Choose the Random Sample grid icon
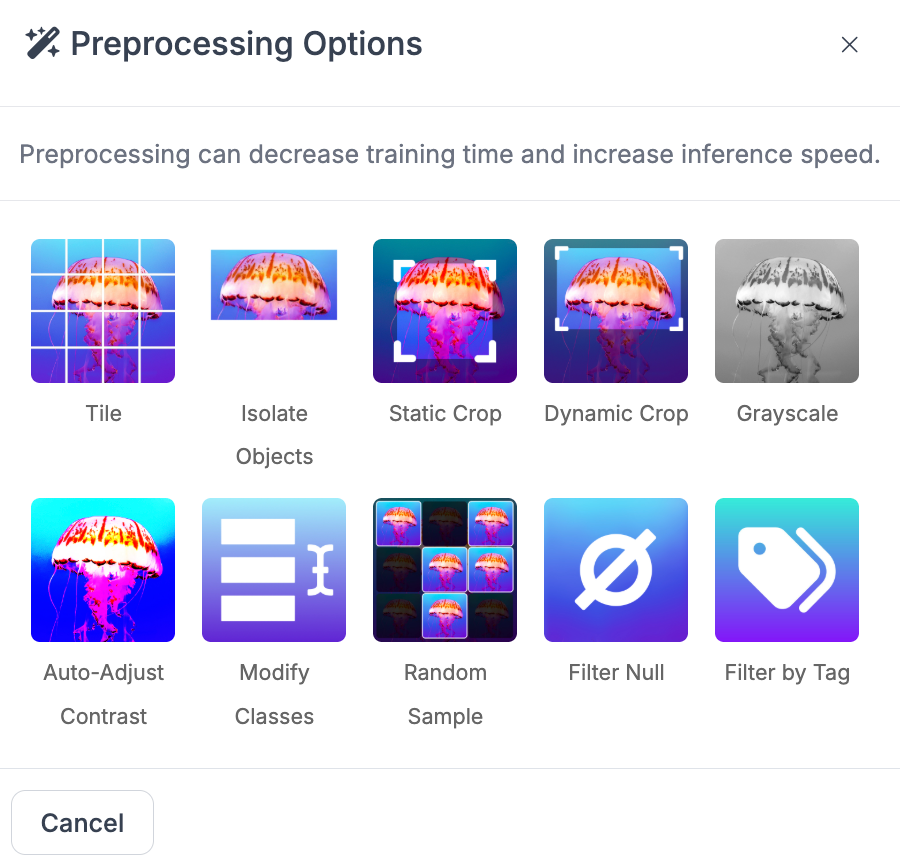The height and width of the screenshot is (866, 900). (x=445, y=570)
